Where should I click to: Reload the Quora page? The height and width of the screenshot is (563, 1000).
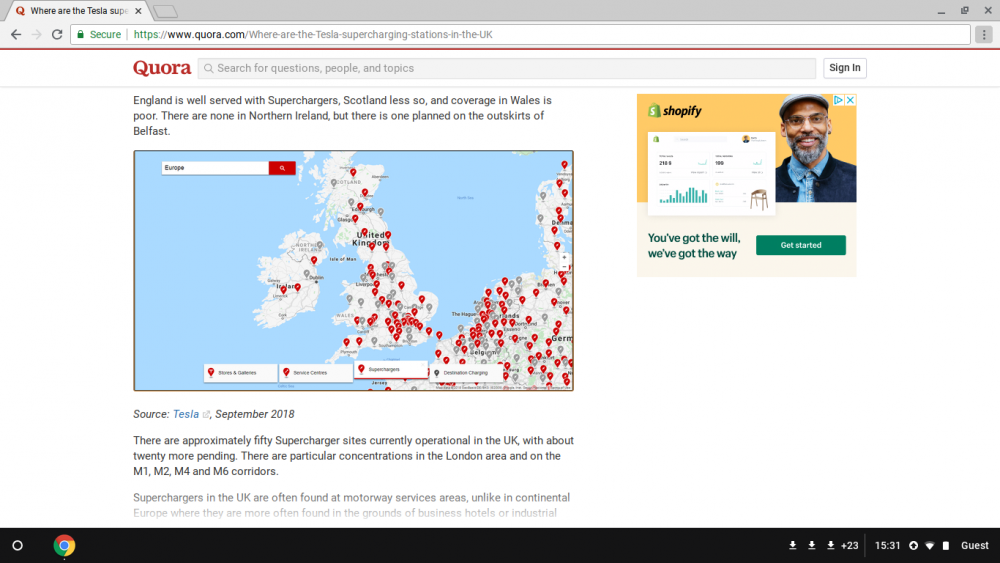coord(57,34)
